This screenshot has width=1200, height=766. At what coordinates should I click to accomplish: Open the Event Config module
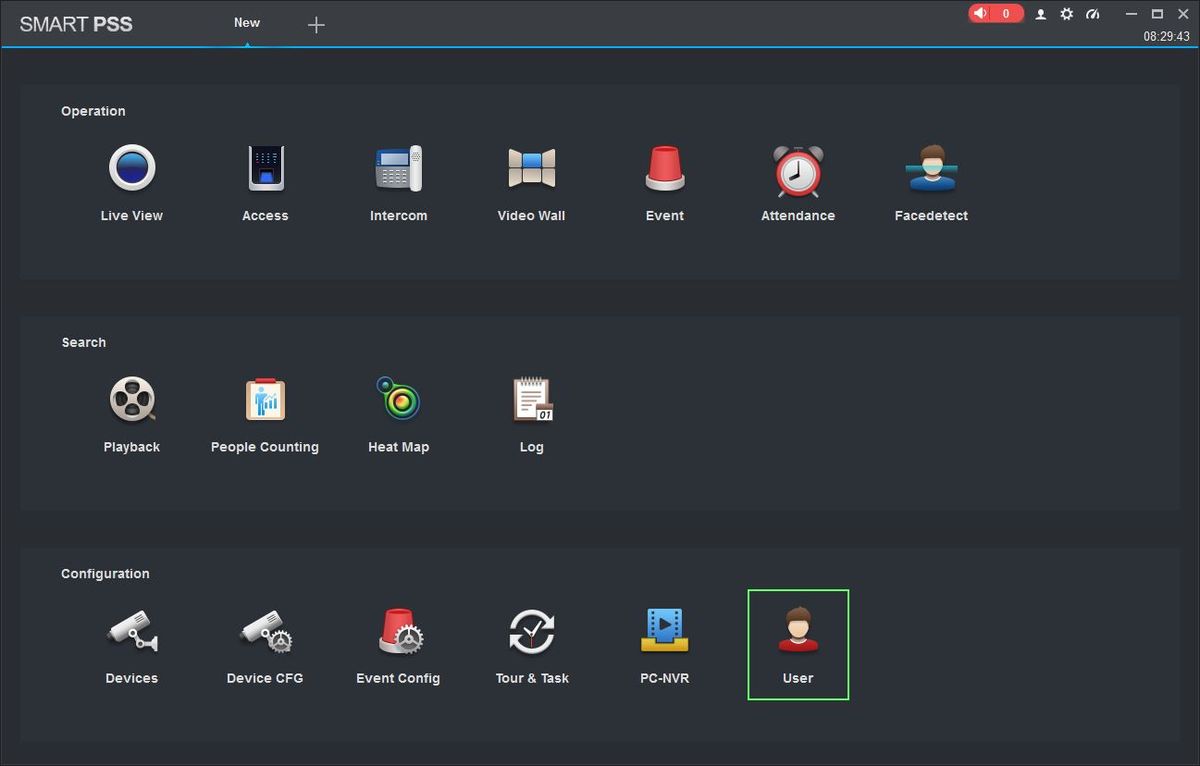(x=399, y=632)
